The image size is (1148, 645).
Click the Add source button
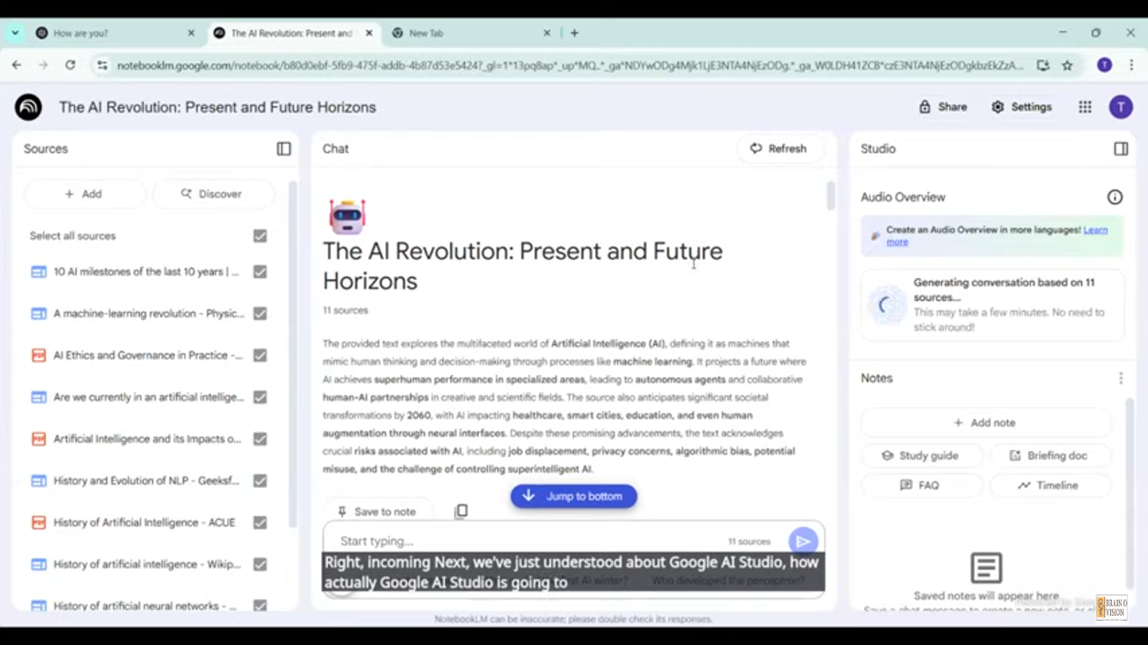click(x=83, y=194)
